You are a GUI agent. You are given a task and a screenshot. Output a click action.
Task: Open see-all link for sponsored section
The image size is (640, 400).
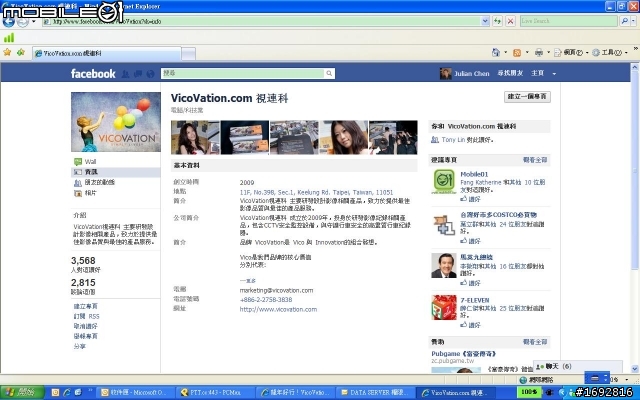click(535, 342)
